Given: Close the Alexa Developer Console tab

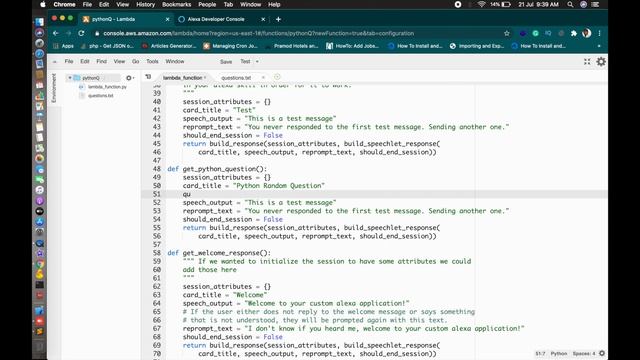Looking at the screenshot, I should click(263, 19).
